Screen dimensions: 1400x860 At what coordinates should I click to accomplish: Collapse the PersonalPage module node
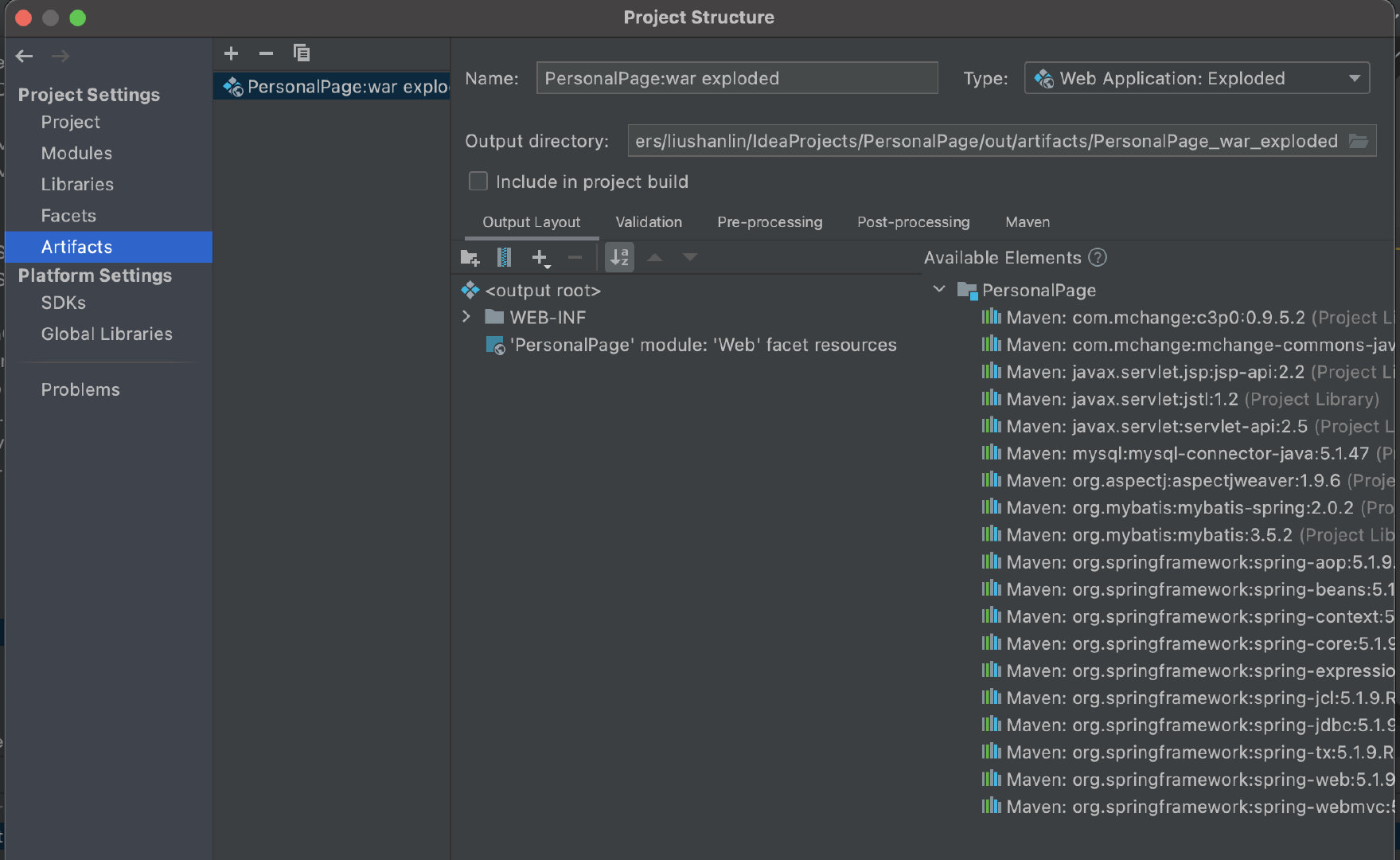[x=939, y=289]
